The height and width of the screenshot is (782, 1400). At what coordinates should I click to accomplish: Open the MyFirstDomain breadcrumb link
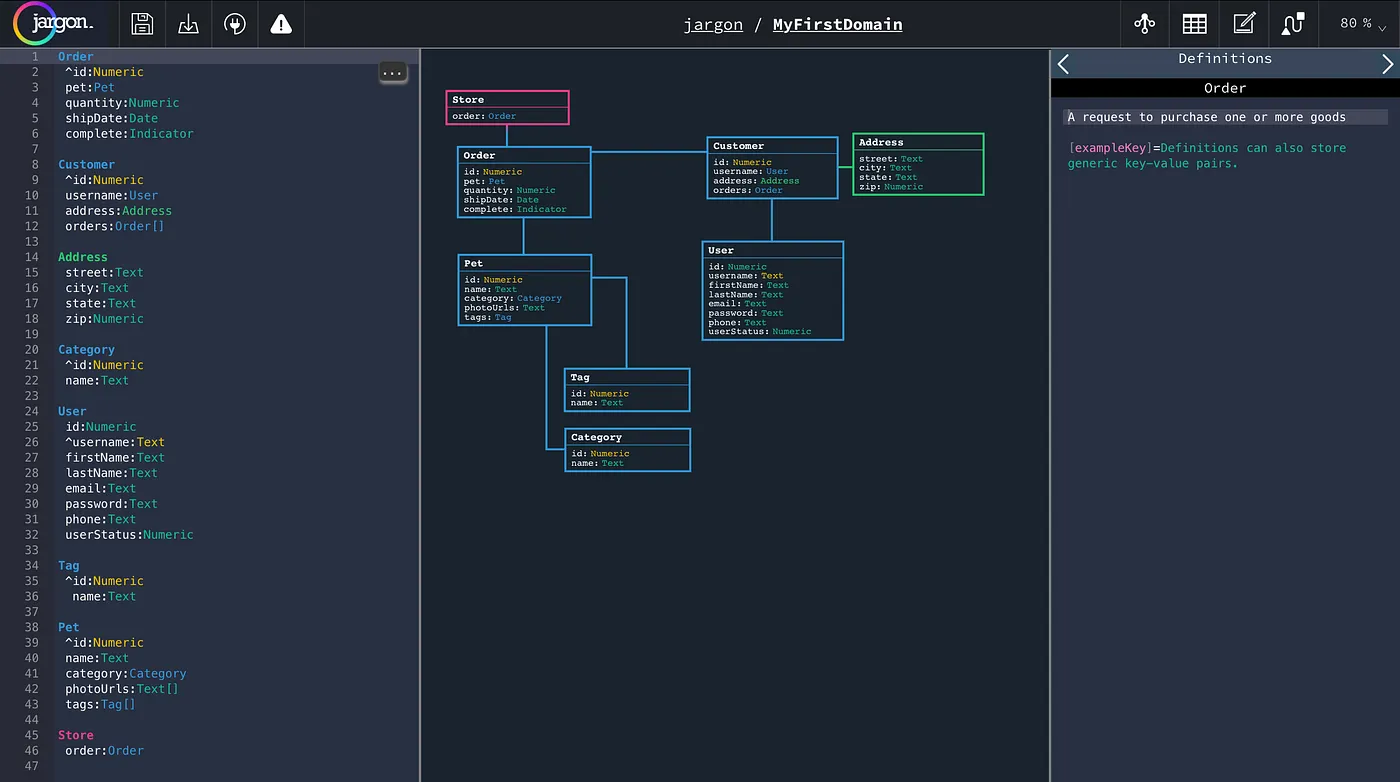click(837, 24)
